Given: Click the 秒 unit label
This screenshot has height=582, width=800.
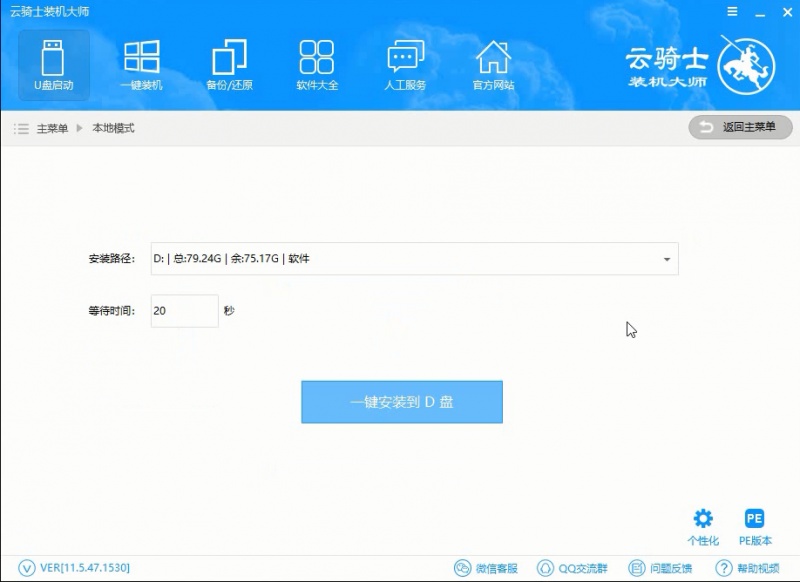Looking at the screenshot, I should click(x=229, y=310).
